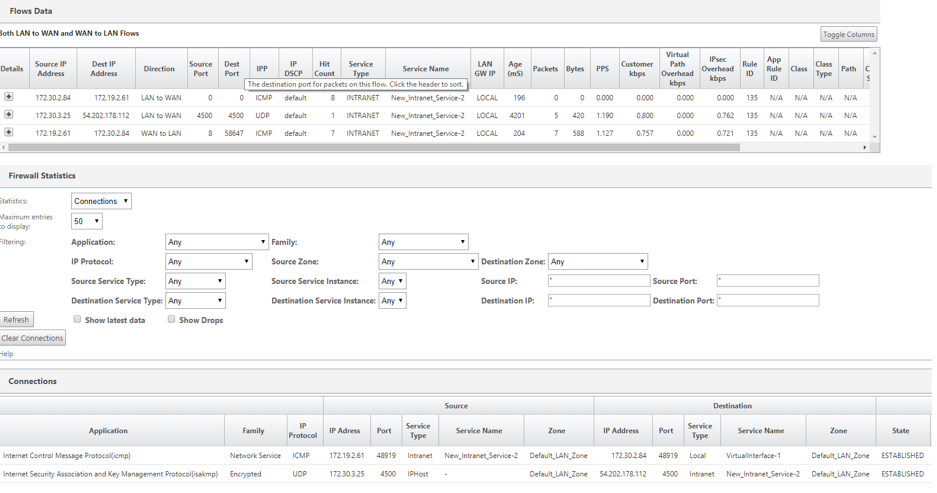Click VirtualInterface-1 destination service name cell
The width and height of the screenshot is (937, 493).
754,455
